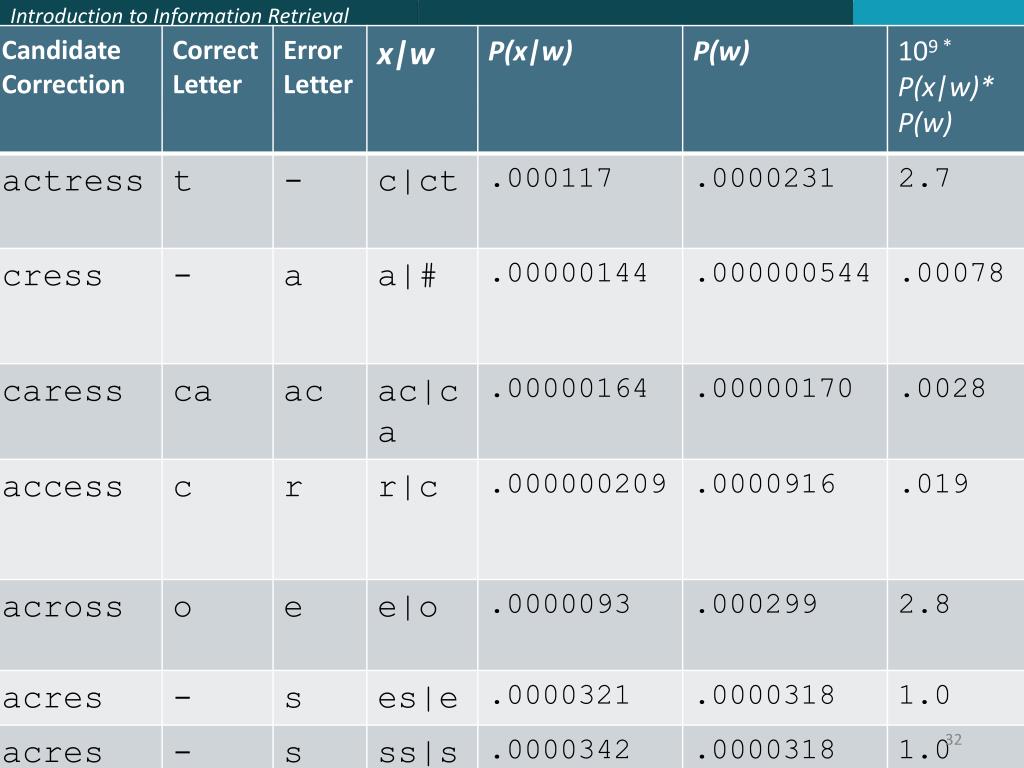
Task: Click the result '.0028'
Action: (x=943, y=389)
